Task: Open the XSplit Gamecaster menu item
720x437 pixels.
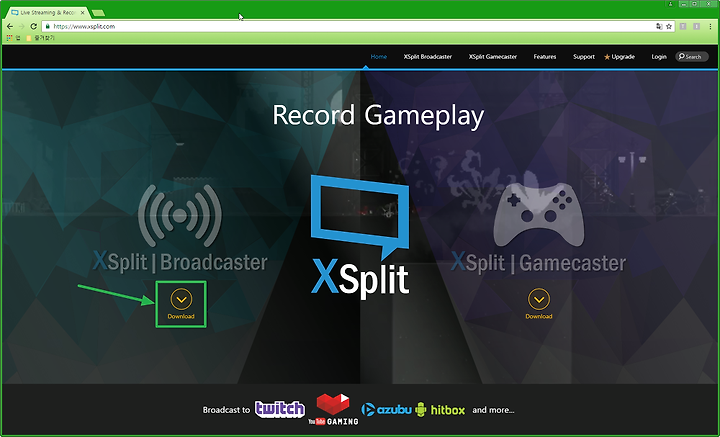Action: pos(493,57)
